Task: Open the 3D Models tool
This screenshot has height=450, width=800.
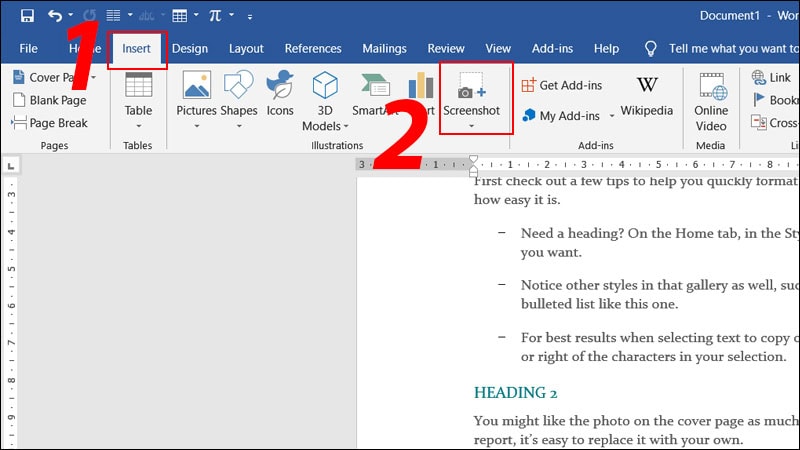Action: [325, 101]
